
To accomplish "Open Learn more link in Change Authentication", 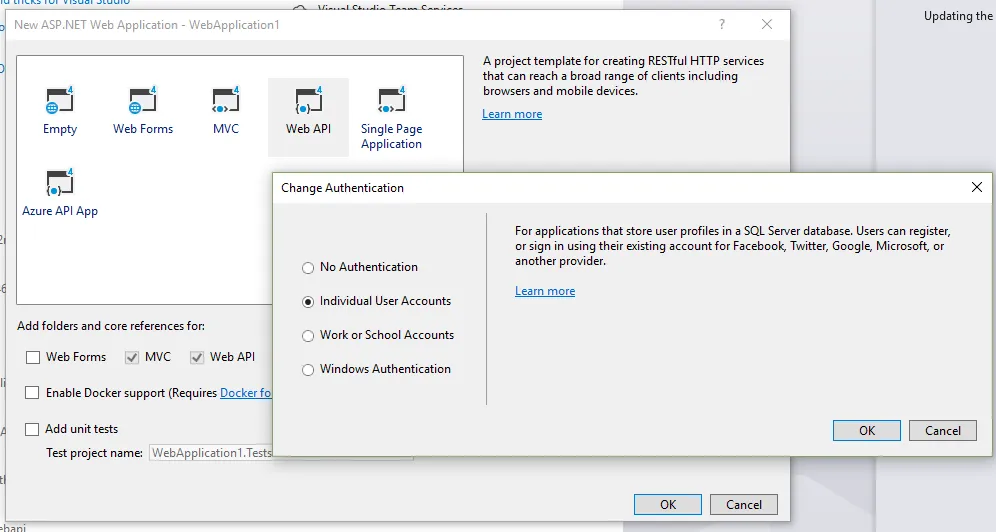I will coord(545,291).
